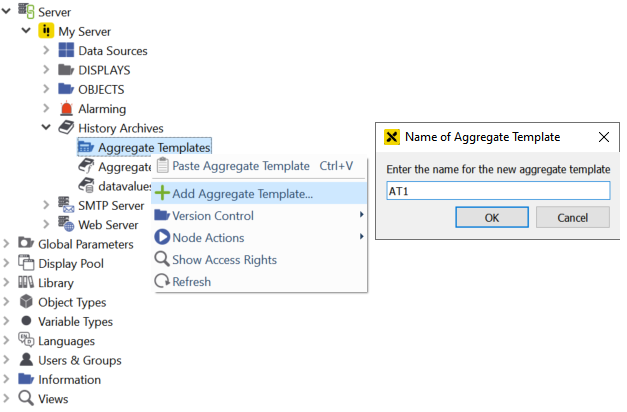Click the datavalues archive icon
The height and width of the screenshot is (412, 627).
coord(86,185)
